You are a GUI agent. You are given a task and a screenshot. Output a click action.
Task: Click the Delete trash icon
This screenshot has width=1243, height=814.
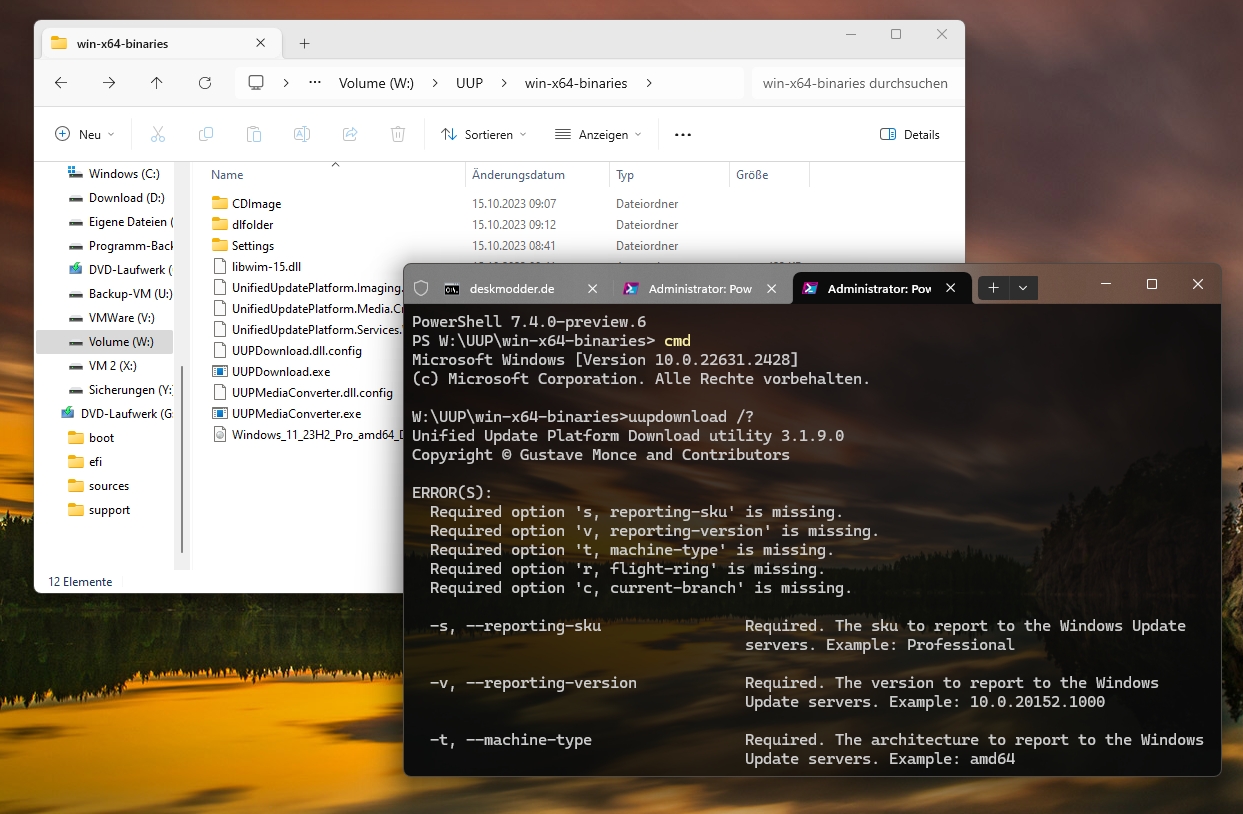pos(398,134)
